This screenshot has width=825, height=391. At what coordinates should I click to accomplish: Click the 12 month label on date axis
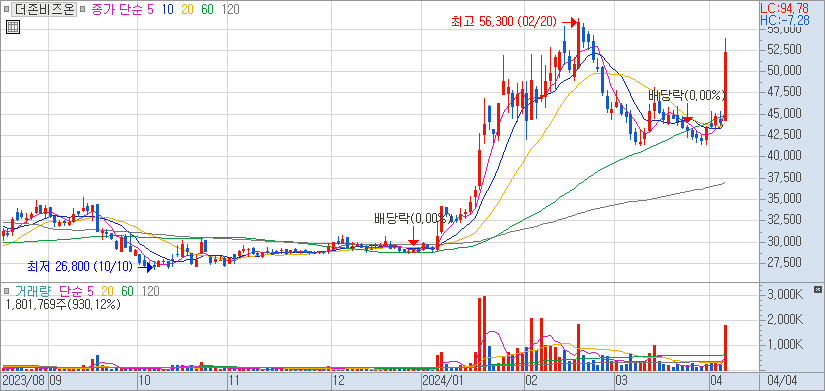click(340, 379)
